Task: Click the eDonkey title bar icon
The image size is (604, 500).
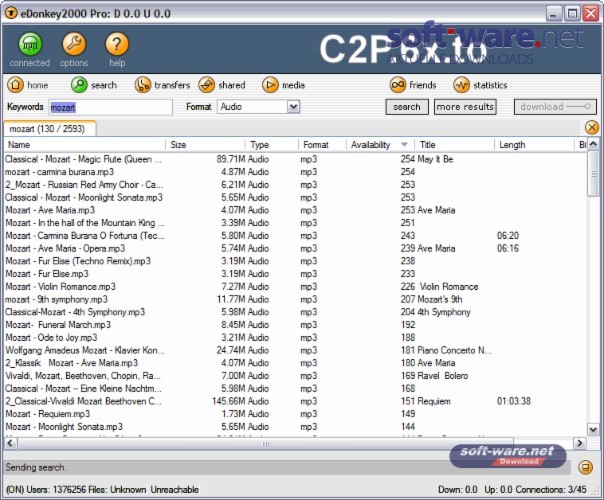Action: (11, 13)
